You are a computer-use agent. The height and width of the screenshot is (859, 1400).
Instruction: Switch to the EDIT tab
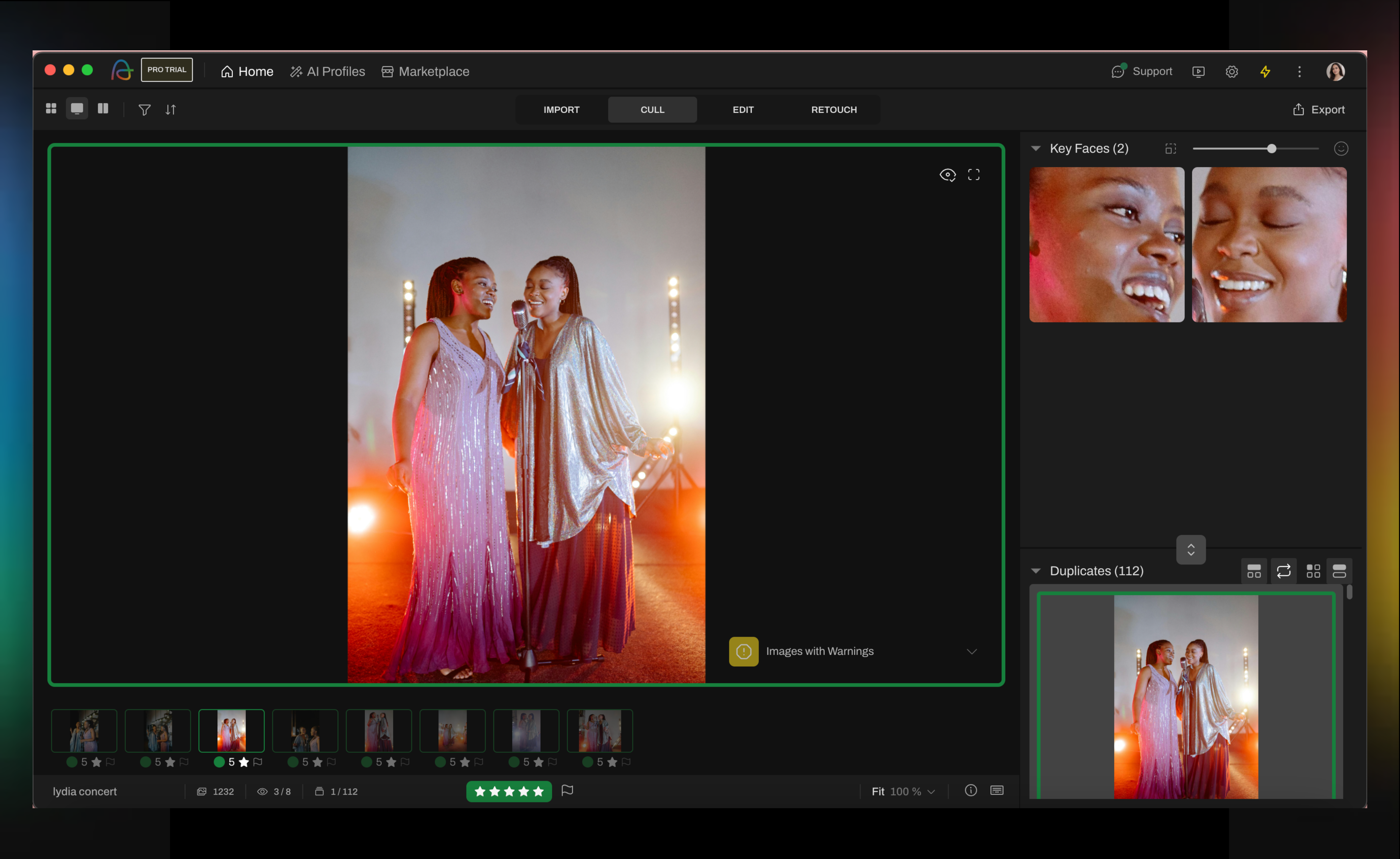click(742, 110)
